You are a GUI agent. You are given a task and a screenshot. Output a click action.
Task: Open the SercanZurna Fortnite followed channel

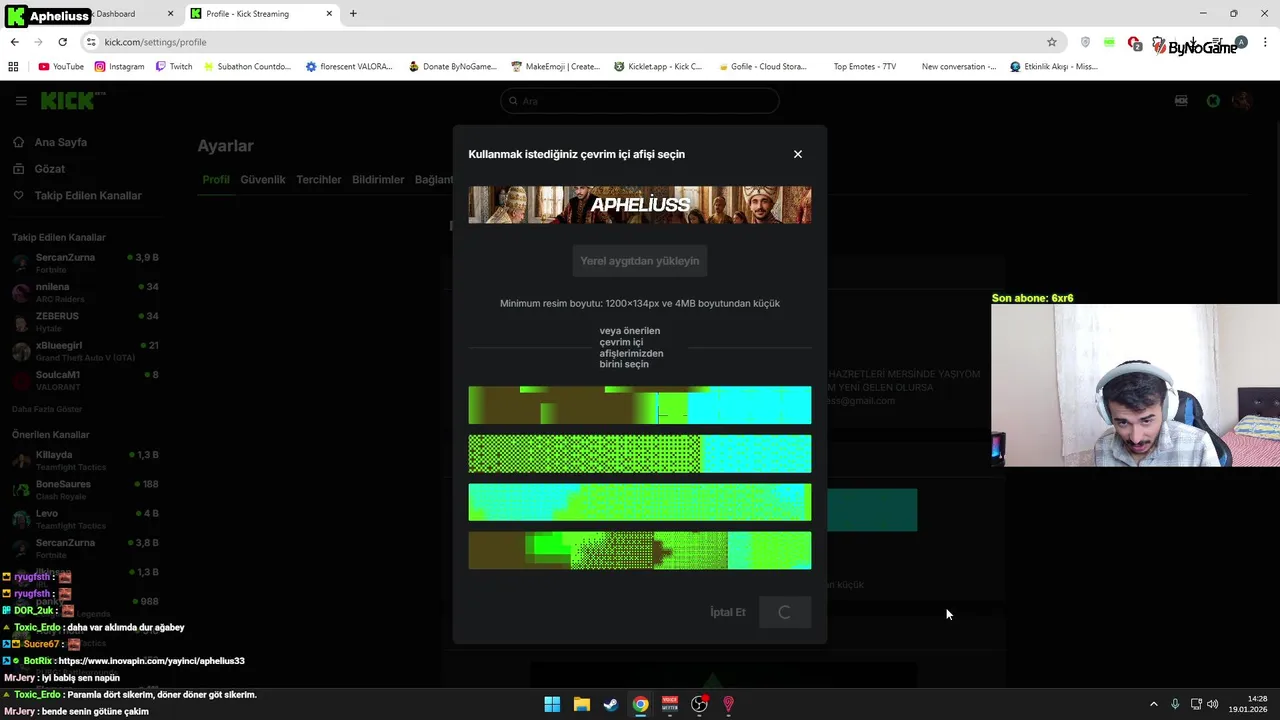click(x=85, y=263)
